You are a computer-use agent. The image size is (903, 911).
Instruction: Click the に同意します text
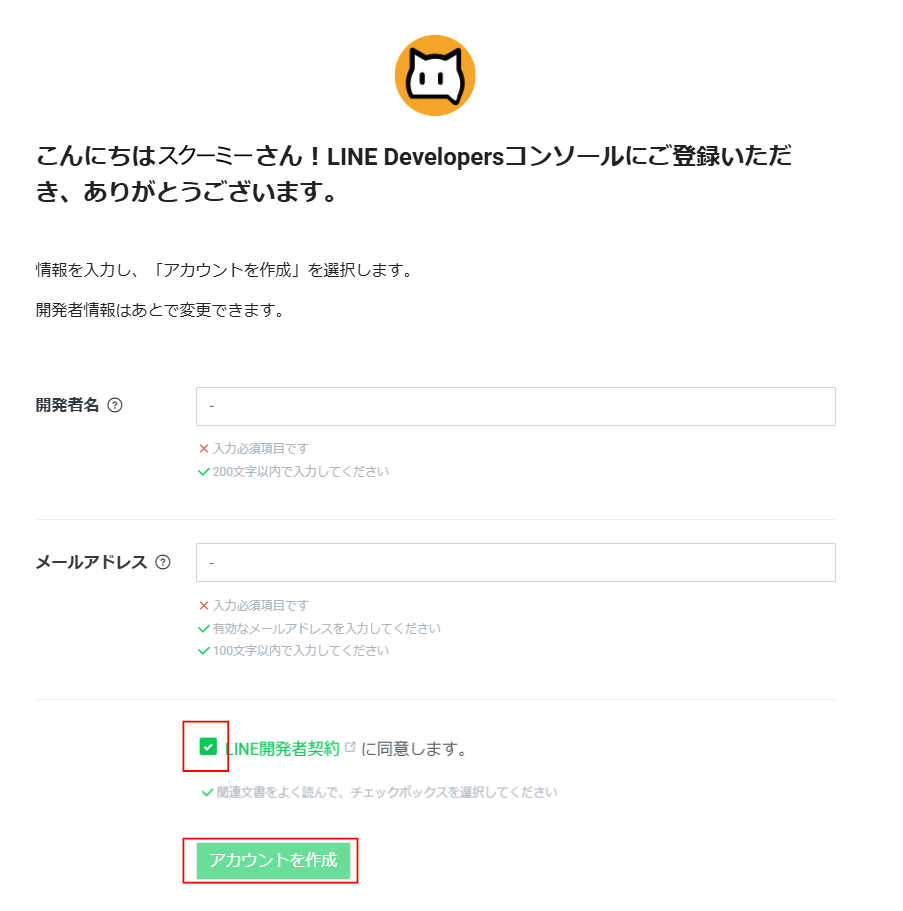pos(414,748)
